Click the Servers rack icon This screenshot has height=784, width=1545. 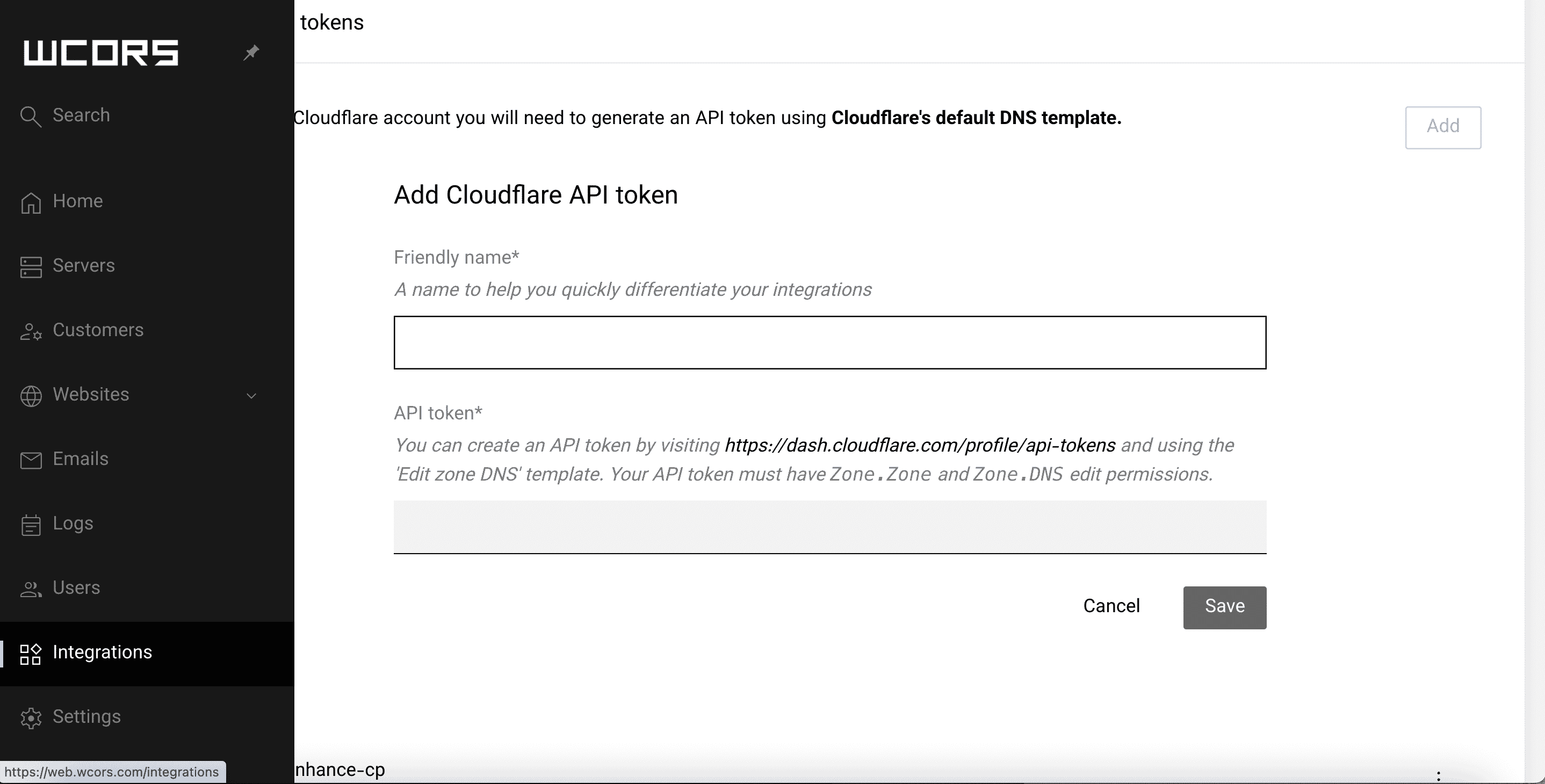pos(31,267)
